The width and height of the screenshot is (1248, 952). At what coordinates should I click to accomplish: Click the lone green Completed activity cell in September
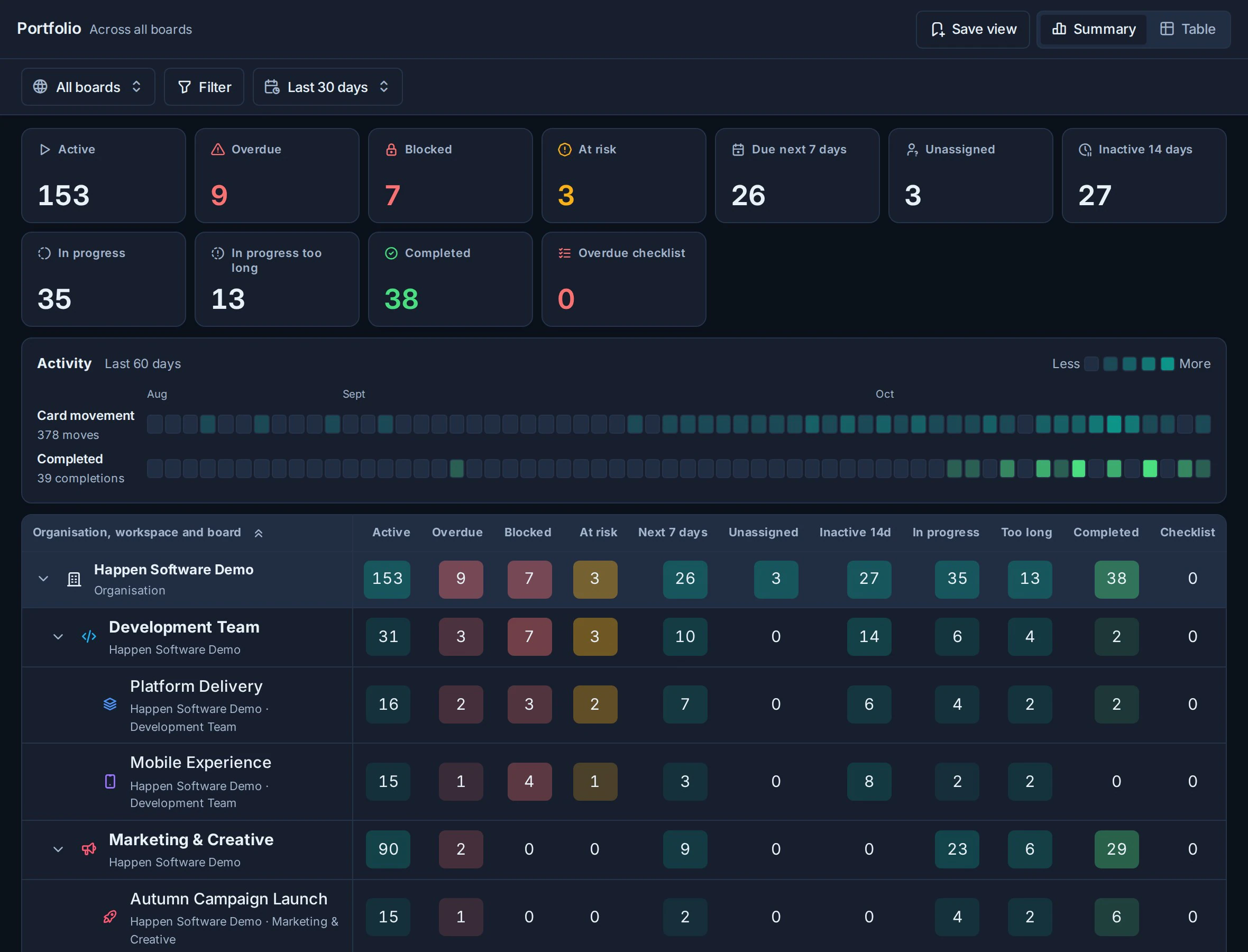pyautogui.click(x=456, y=469)
